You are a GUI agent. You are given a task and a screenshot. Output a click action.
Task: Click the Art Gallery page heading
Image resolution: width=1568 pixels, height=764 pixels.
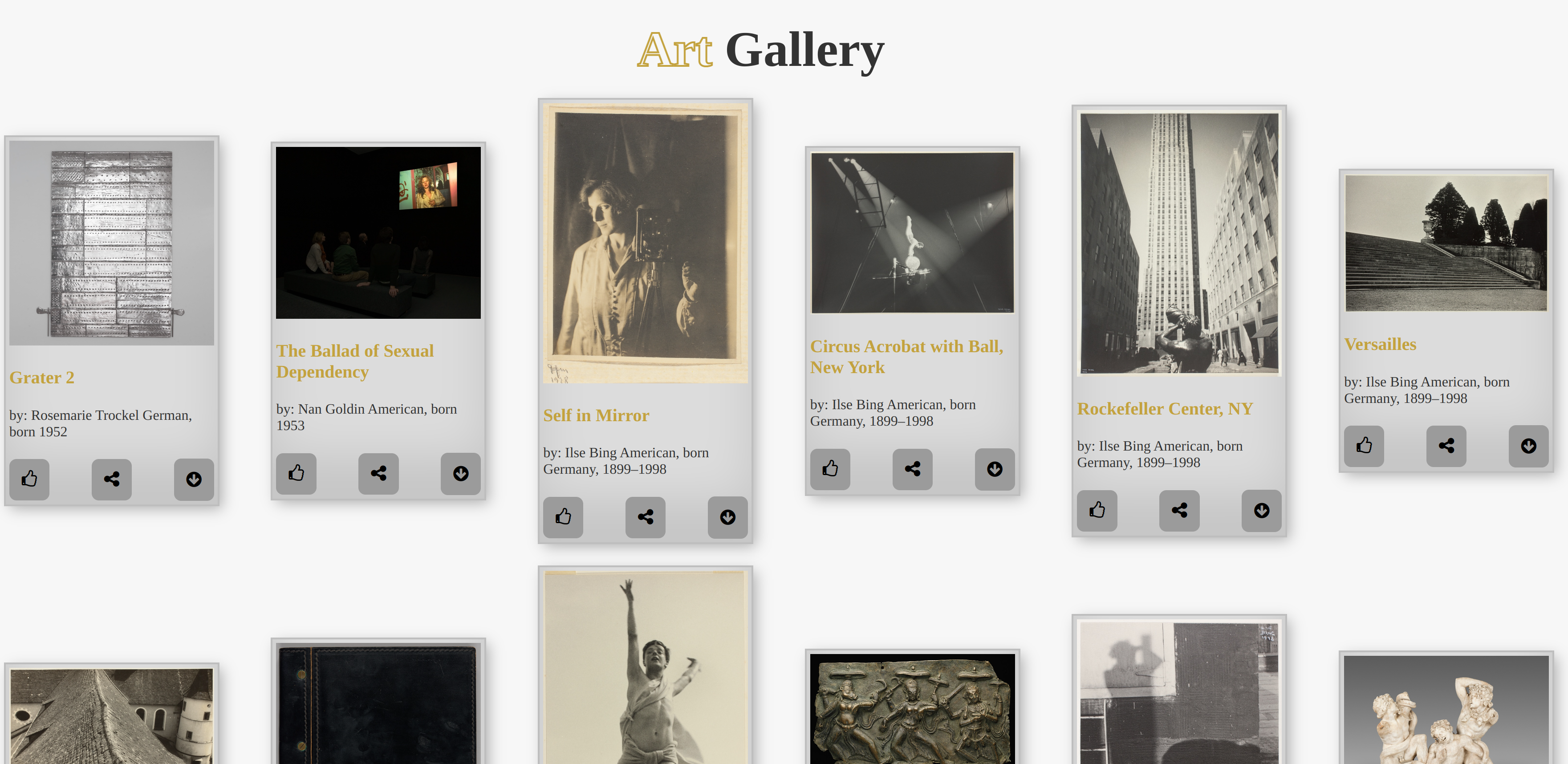[x=760, y=50]
